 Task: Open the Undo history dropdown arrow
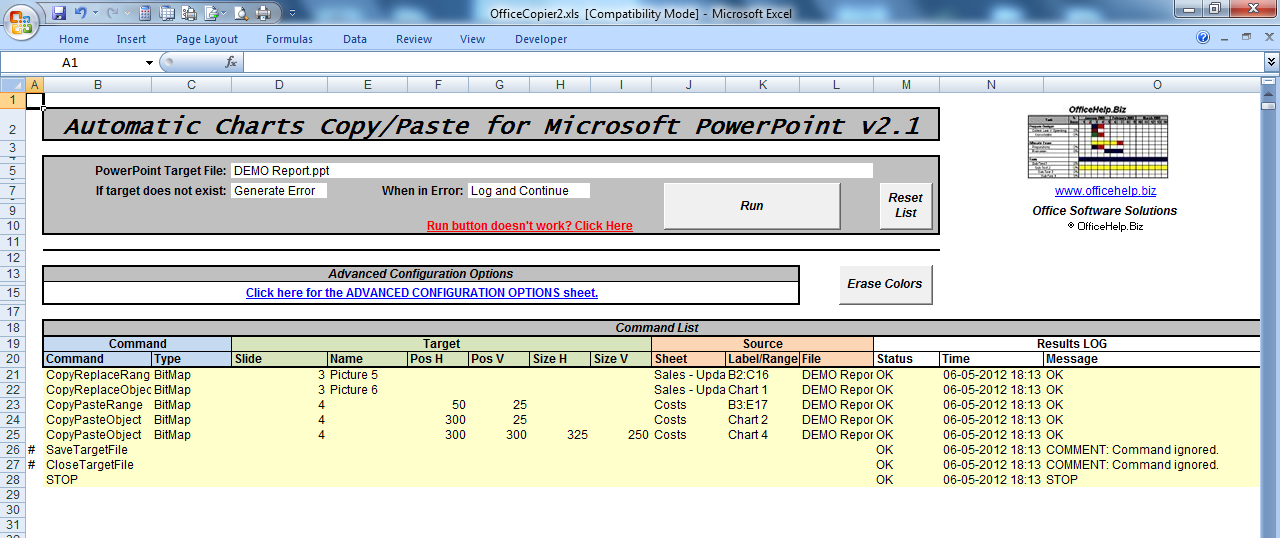[95, 14]
